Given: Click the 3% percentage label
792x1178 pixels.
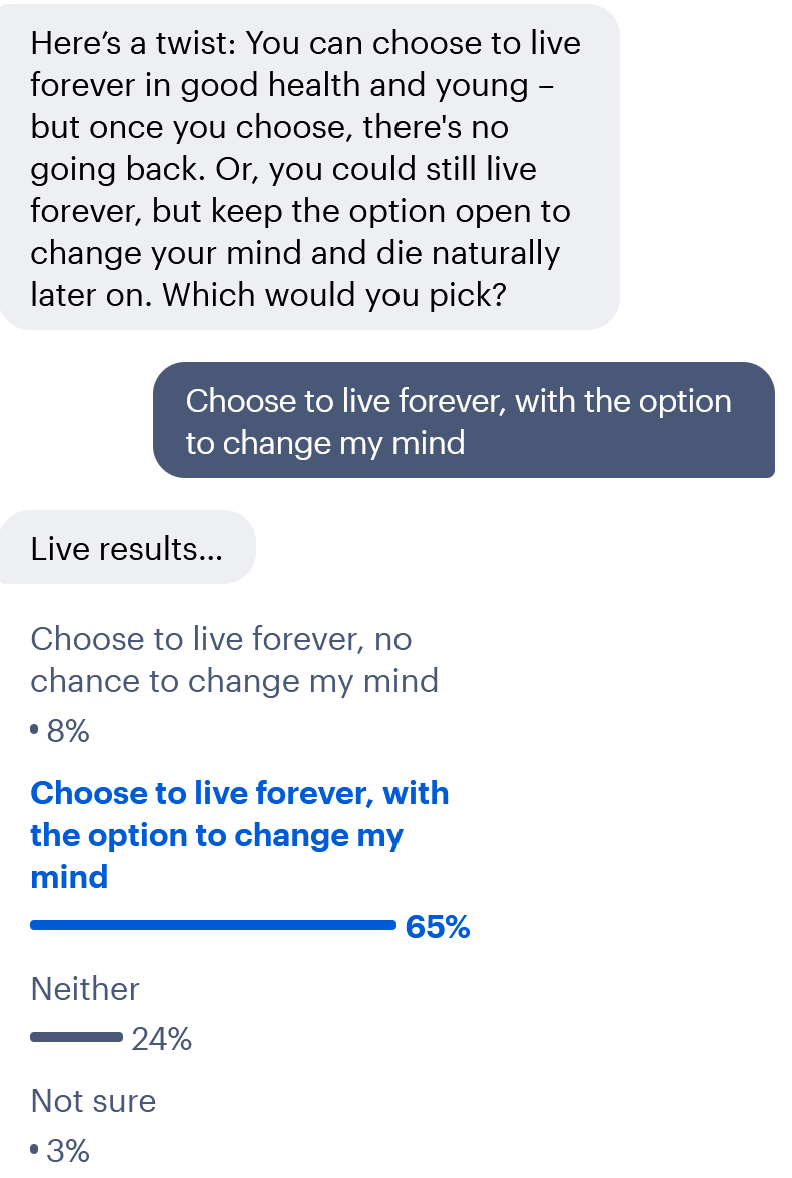Looking at the screenshot, I should (x=66, y=1151).
